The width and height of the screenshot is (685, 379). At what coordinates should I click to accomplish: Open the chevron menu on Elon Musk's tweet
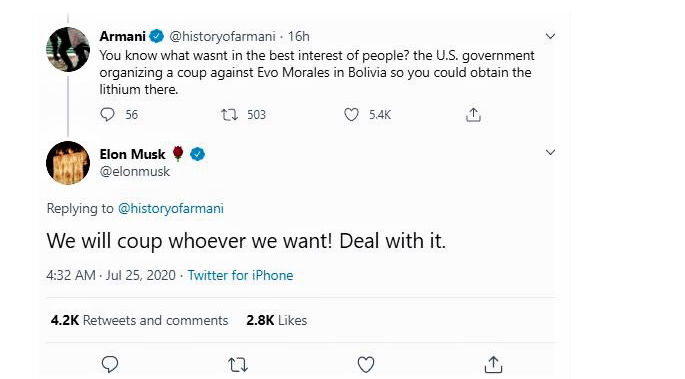coord(550,152)
